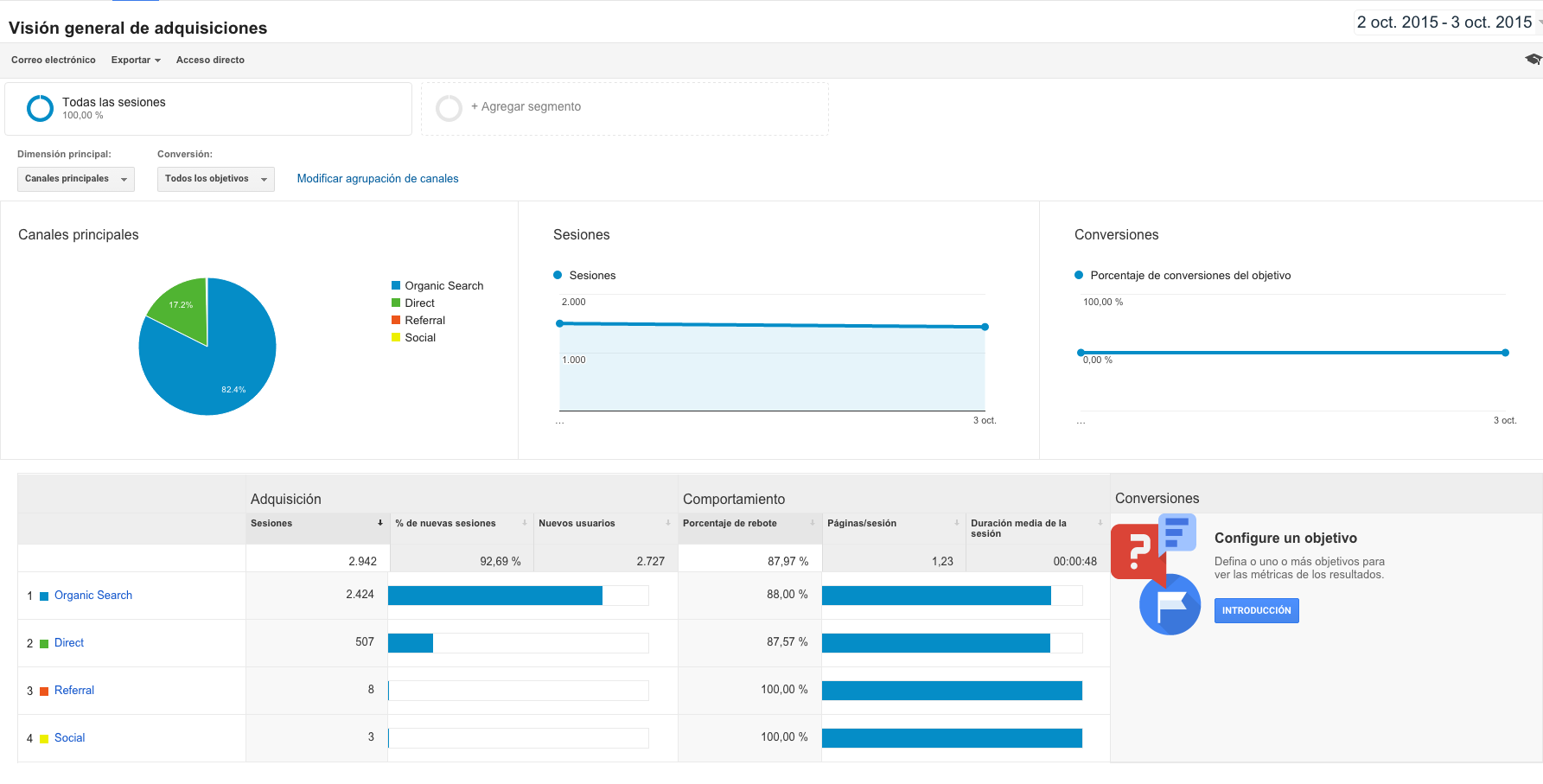1543x784 pixels.
Task: Click the 2.727 new users value
Action: pos(651,561)
